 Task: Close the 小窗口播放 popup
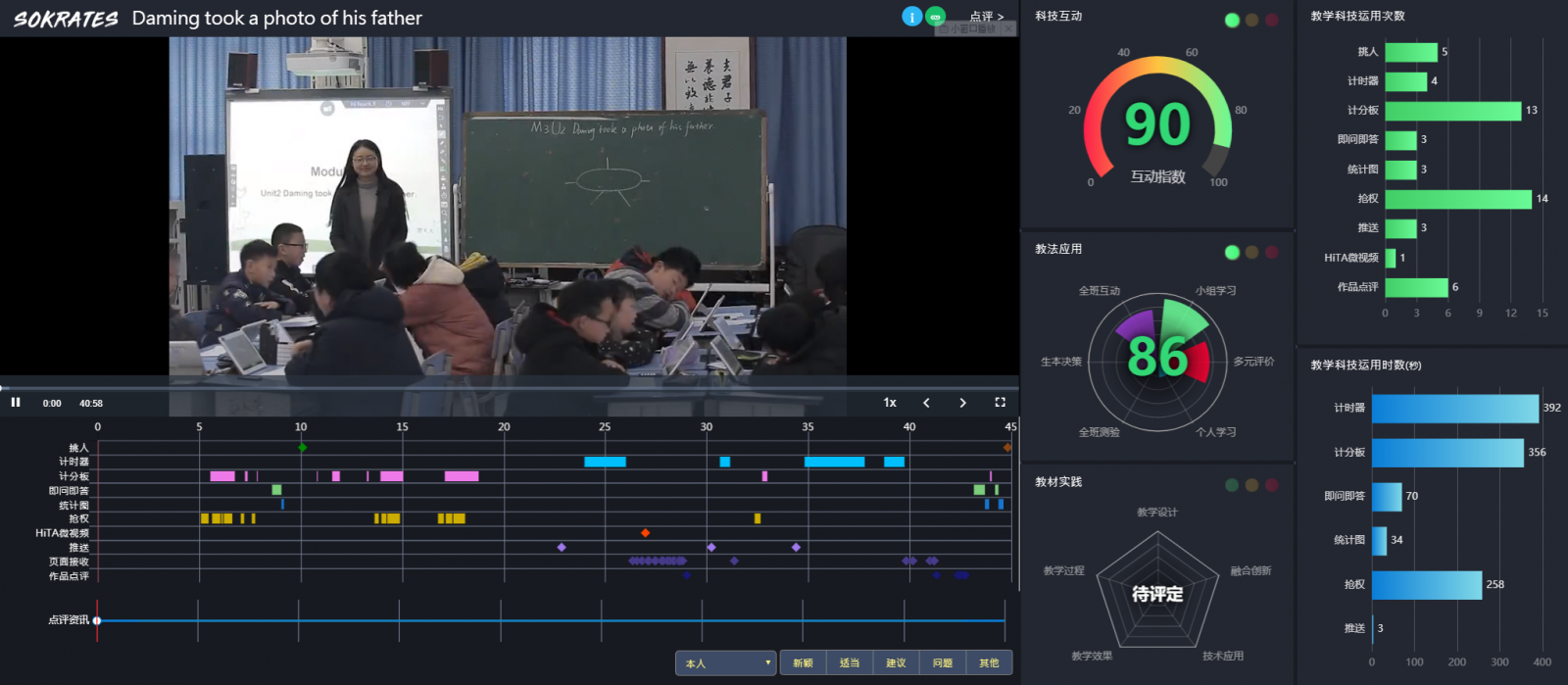[1007, 29]
